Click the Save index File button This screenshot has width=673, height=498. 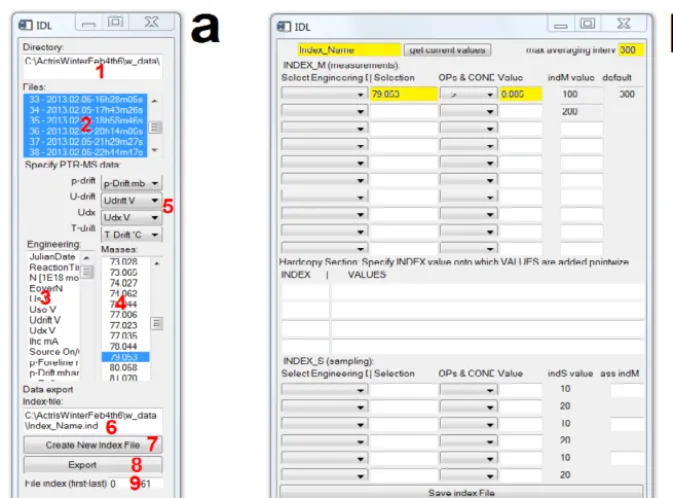pos(461,492)
